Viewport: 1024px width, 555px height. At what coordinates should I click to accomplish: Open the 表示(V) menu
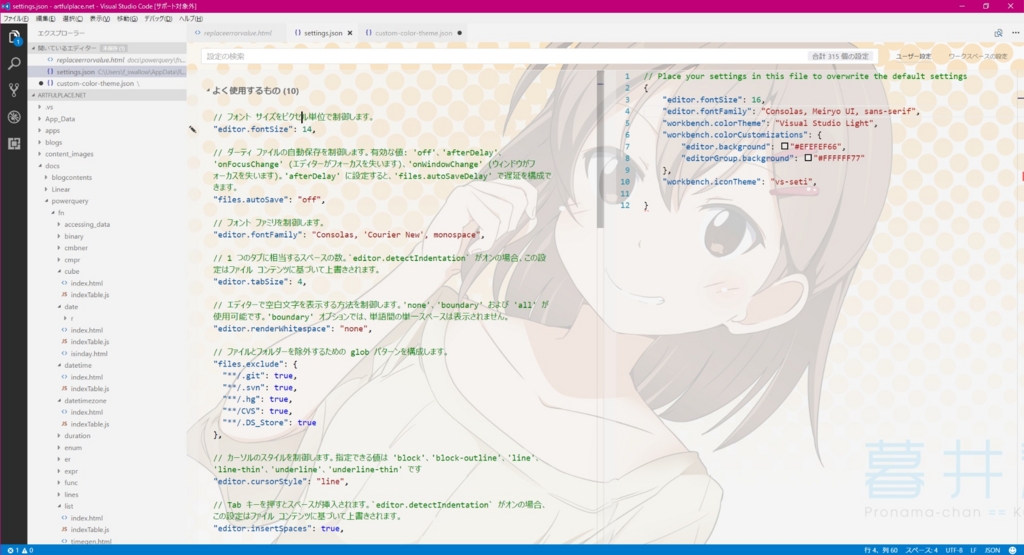point(100,18)
